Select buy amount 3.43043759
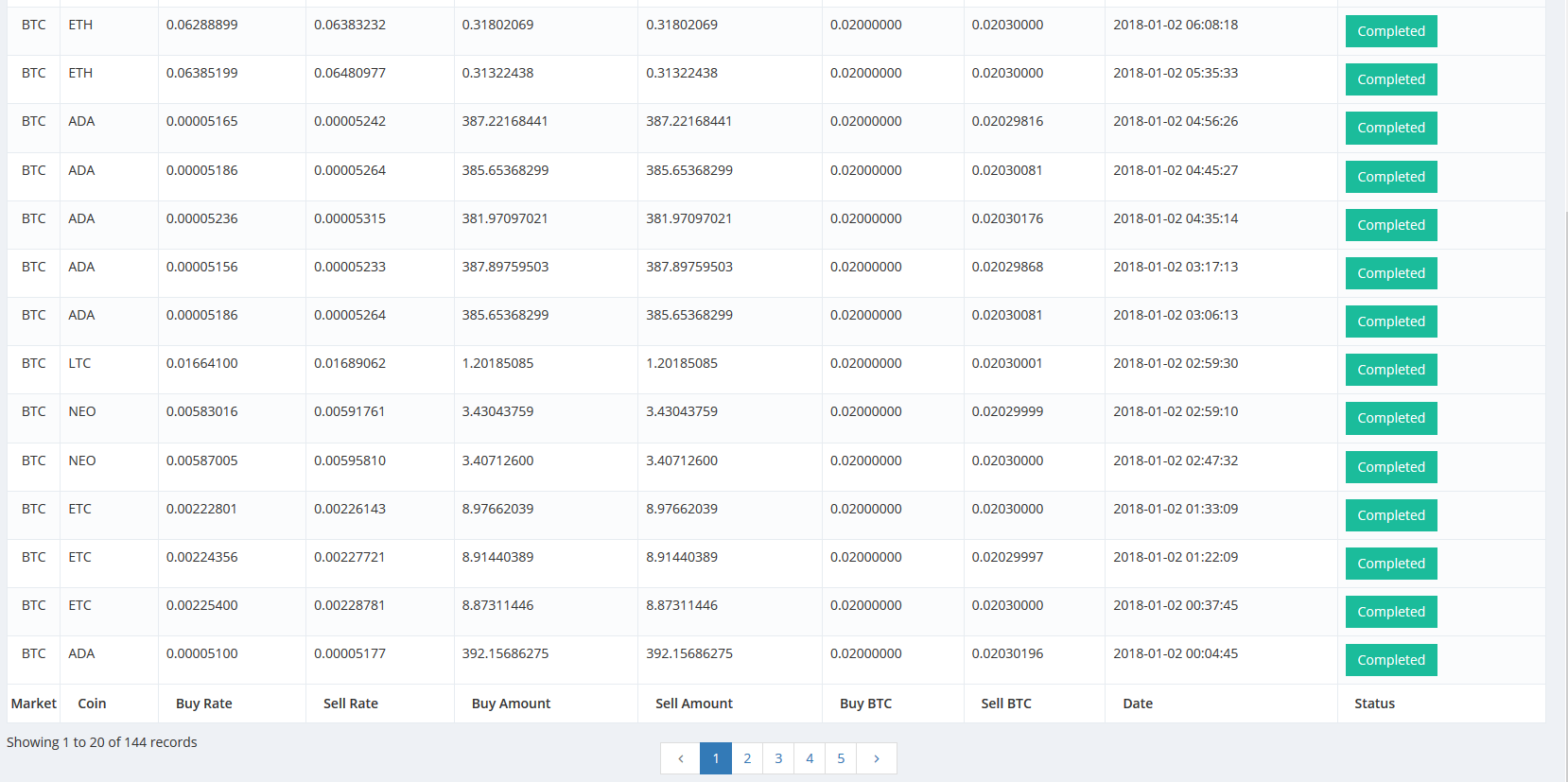This screenshot has width=1568, height=782. pos(497,411)
